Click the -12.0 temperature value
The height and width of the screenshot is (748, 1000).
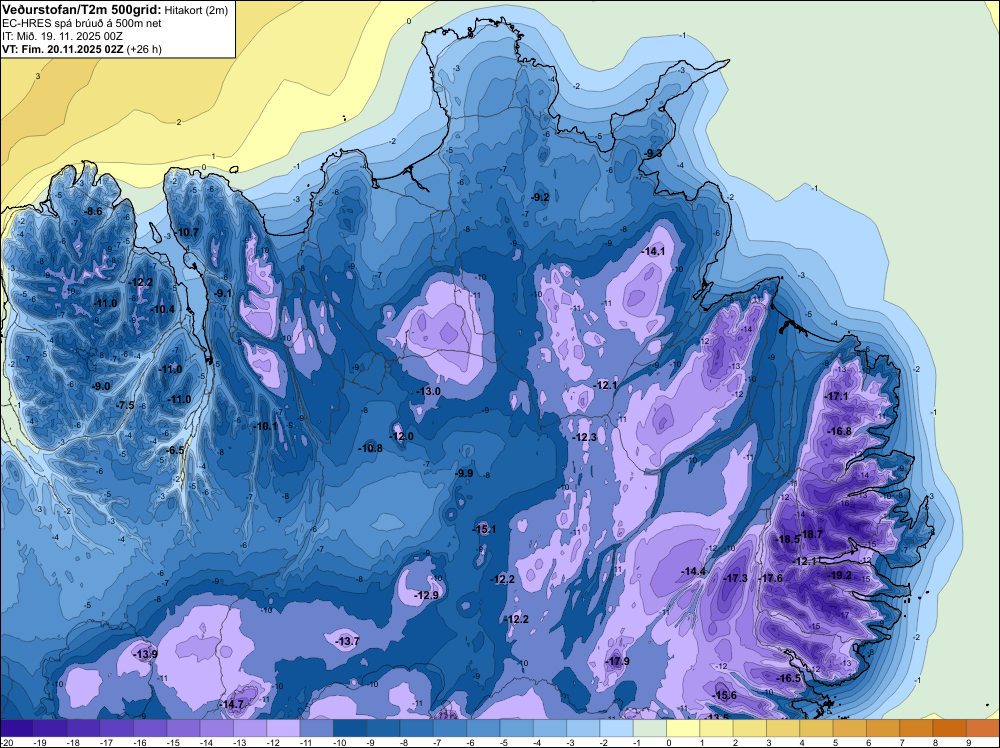[402, 437]
